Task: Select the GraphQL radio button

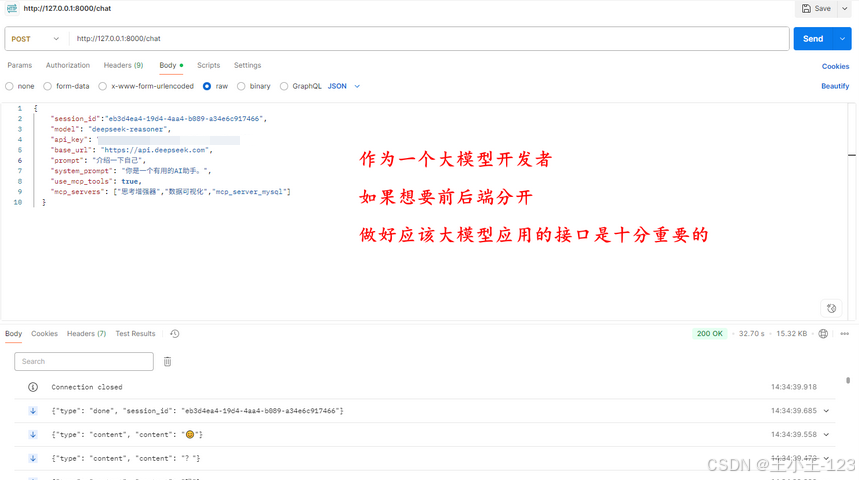Action: pyautogui.click(x=284, y=86)
